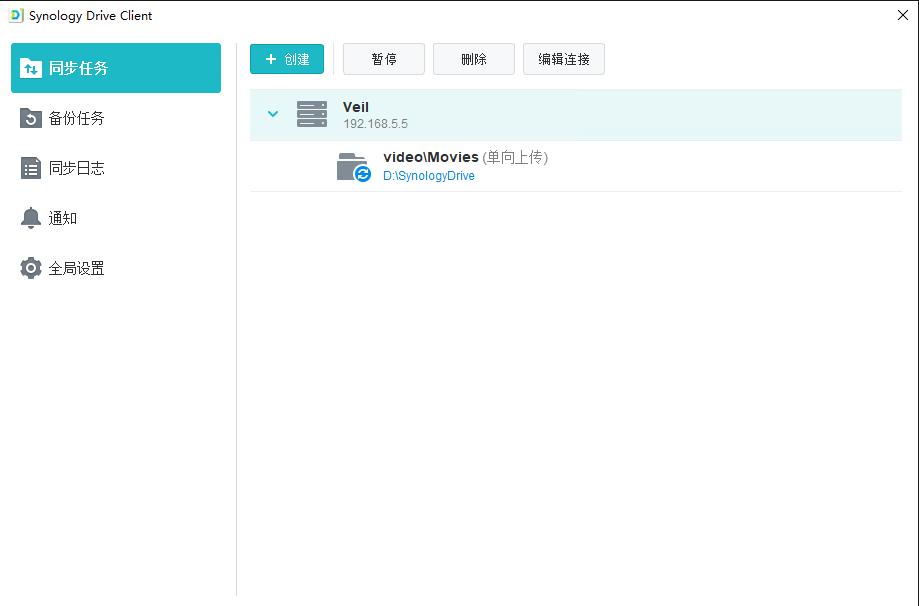Open the 通知 section label
This screenshot has height=606, width=919.
(x=63, y=218)
